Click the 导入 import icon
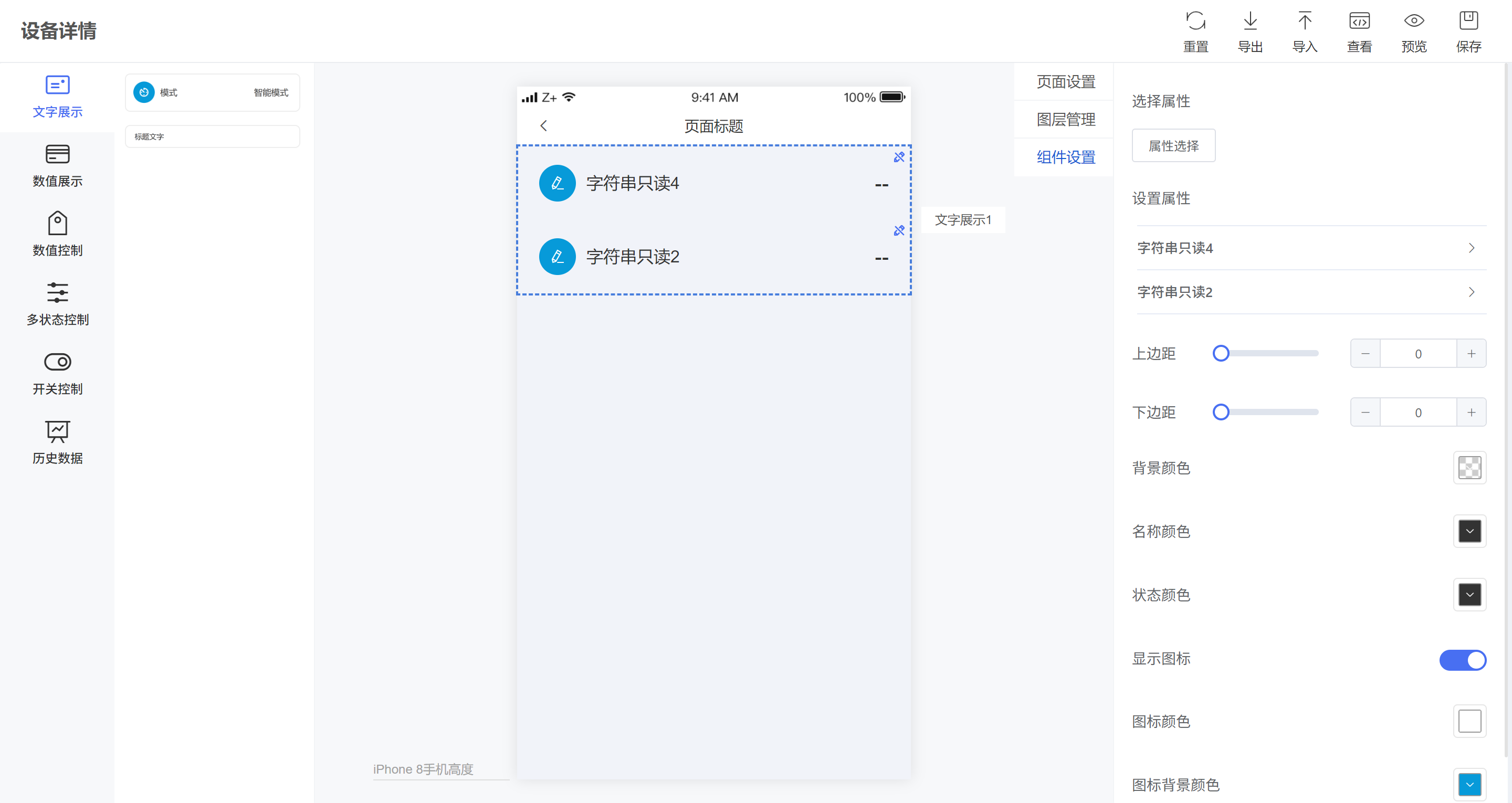1512x803 pixels. pos(1304,21)
